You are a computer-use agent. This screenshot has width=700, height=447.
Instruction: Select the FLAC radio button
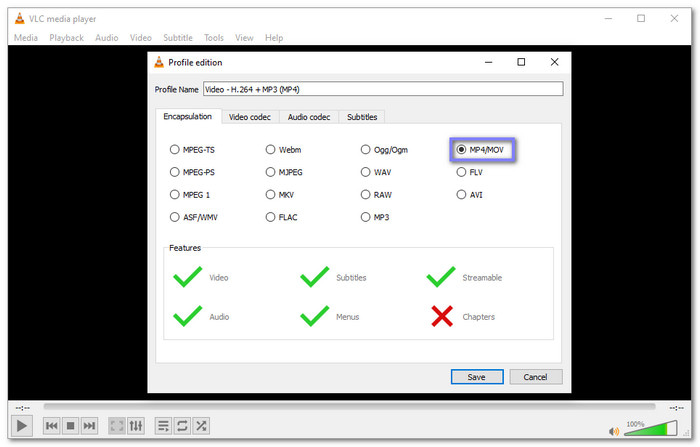coord(270,217)
